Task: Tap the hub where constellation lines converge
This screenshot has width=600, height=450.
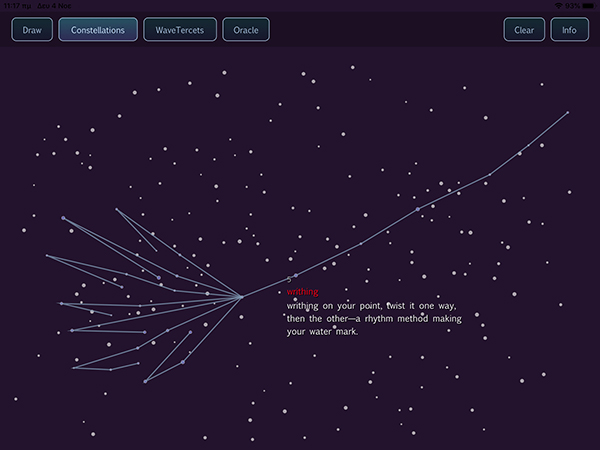Action: [x=241, y=296]
